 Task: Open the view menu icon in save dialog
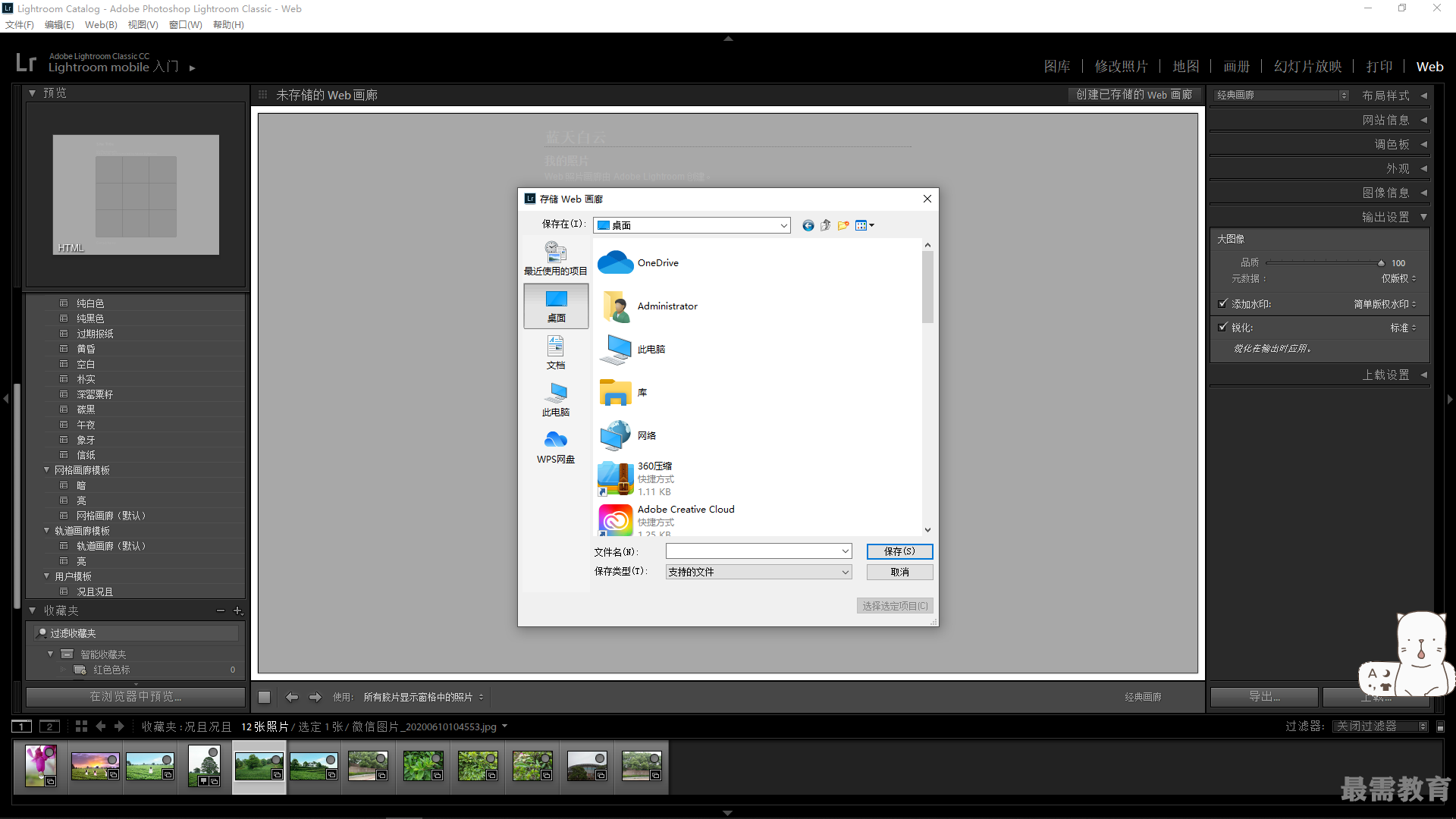[x=864, y=225]
